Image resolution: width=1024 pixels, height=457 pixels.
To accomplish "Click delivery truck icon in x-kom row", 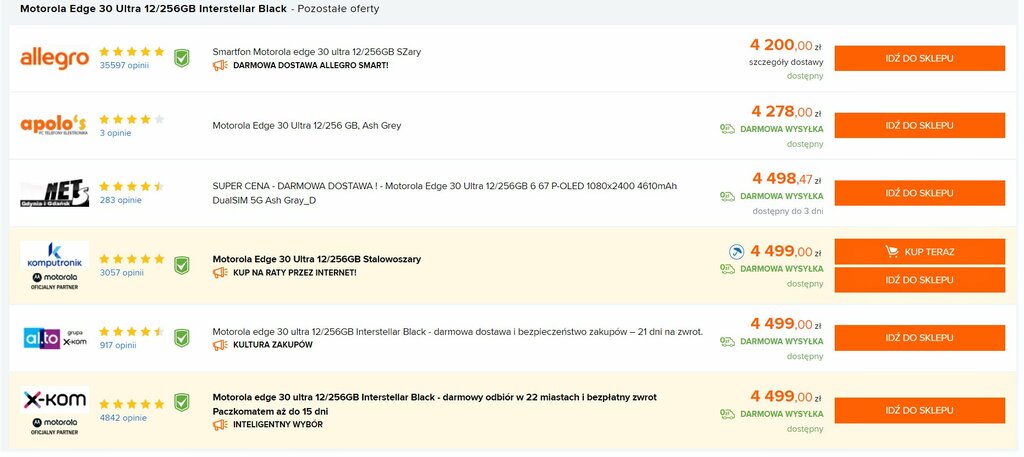I will click(x=728, y=414).
